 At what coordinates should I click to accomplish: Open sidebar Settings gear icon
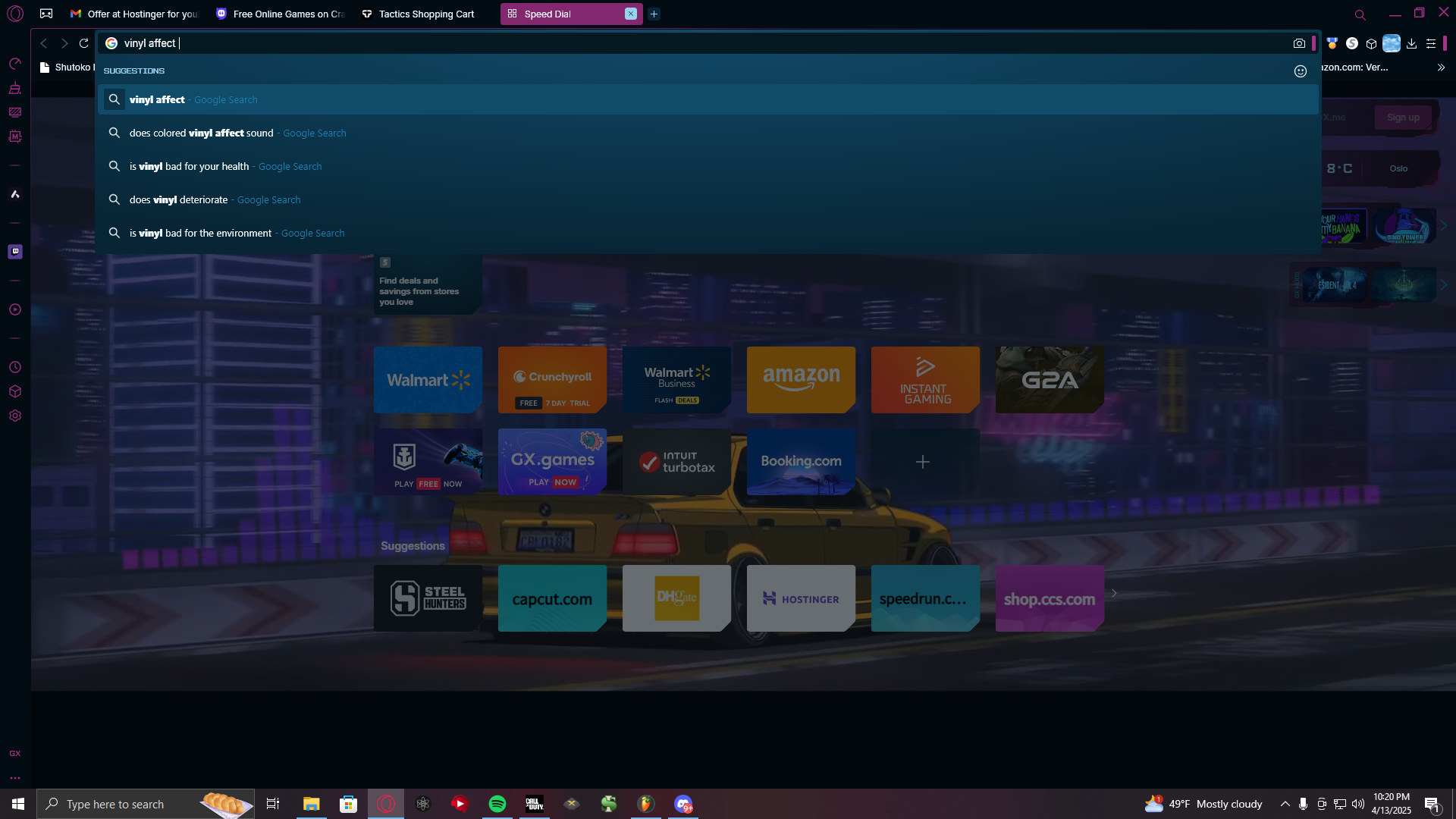(15, 416)
